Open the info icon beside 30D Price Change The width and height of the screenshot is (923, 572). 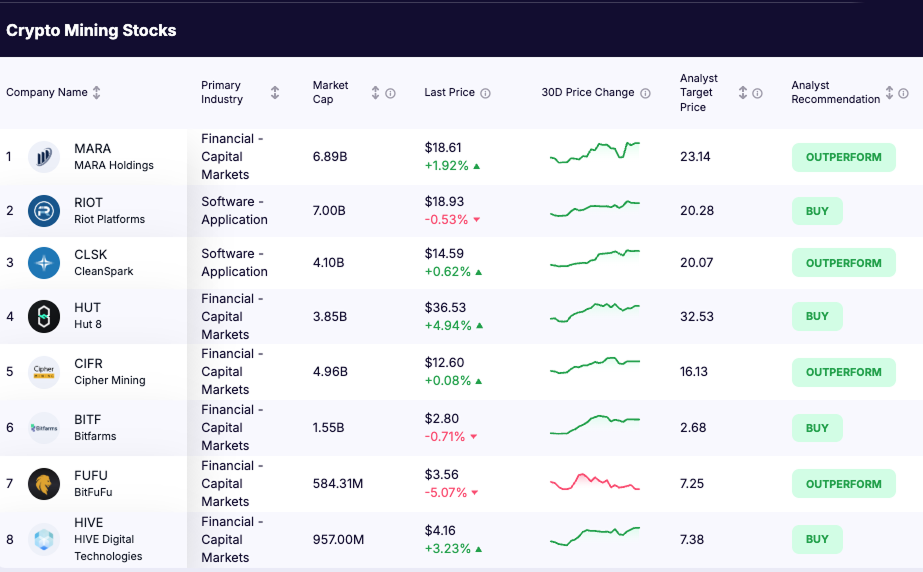click(x=645, y=93)
